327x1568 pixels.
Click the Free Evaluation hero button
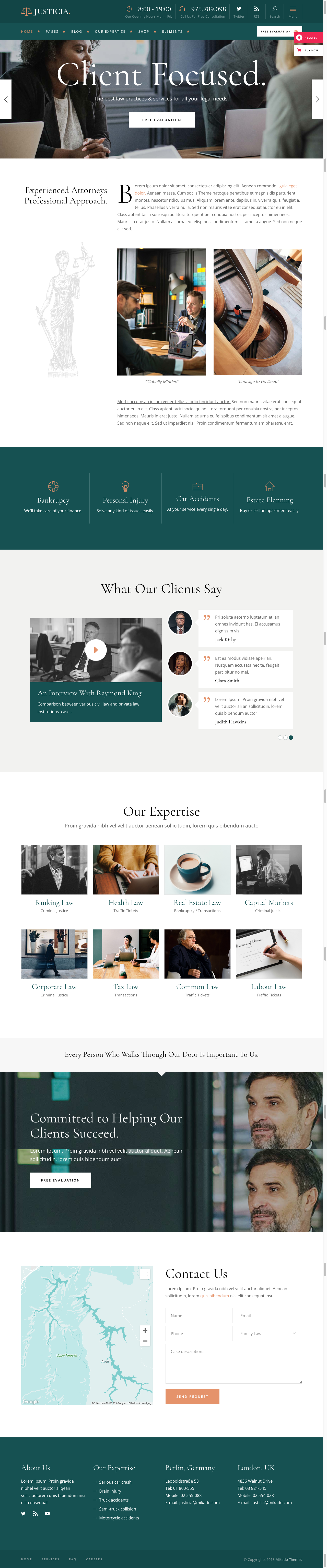[x=162, y=120]
